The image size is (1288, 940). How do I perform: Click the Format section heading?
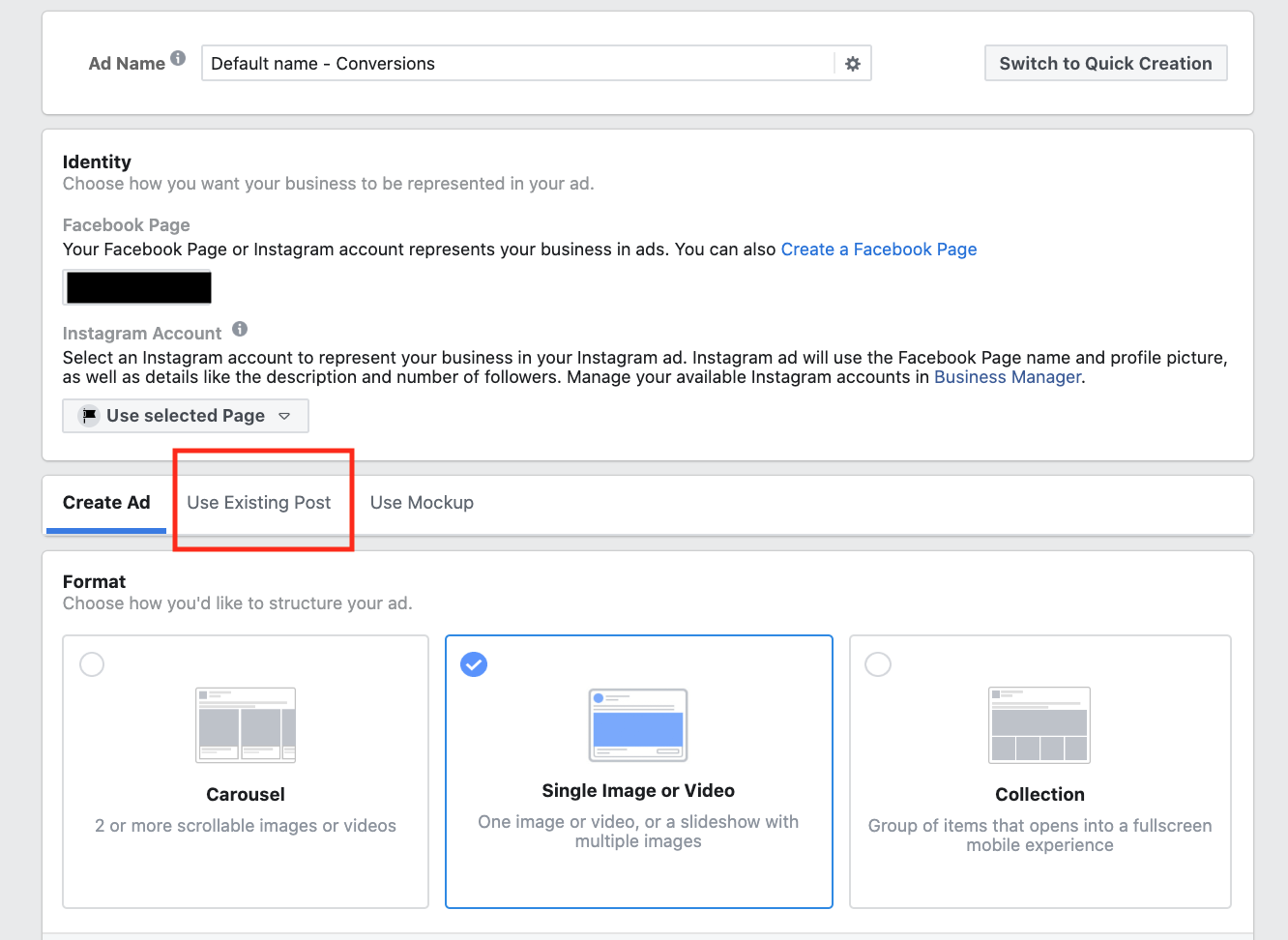coord(94,582)
